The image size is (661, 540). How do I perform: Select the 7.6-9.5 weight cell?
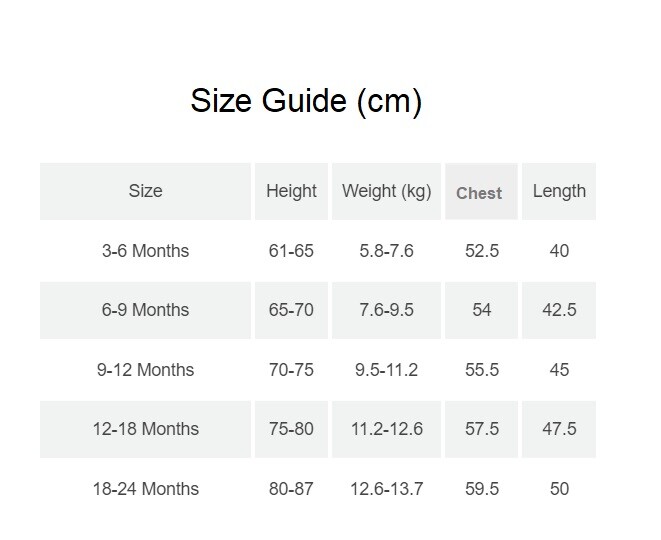tap(386, 310)
